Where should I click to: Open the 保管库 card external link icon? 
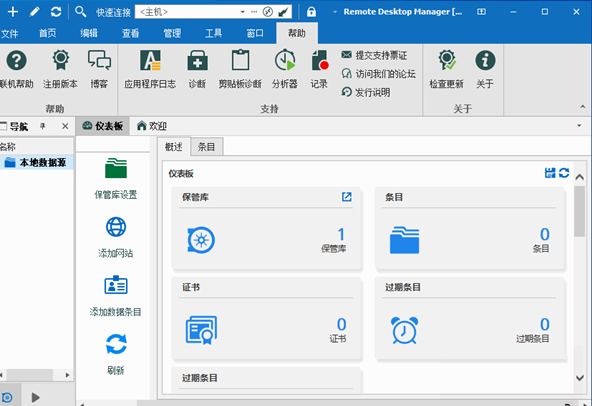(347, 197)
